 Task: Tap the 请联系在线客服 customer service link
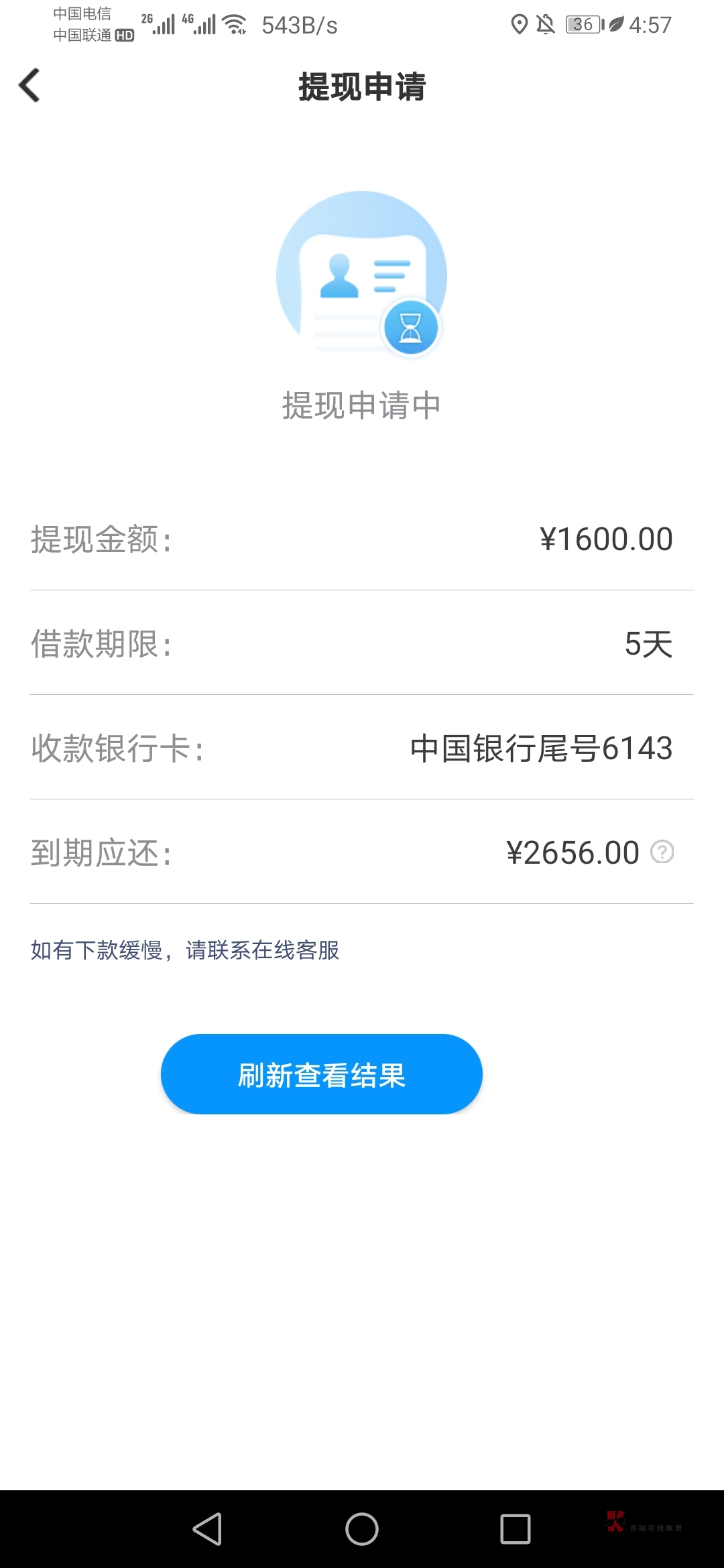click(x=262, y=950)
